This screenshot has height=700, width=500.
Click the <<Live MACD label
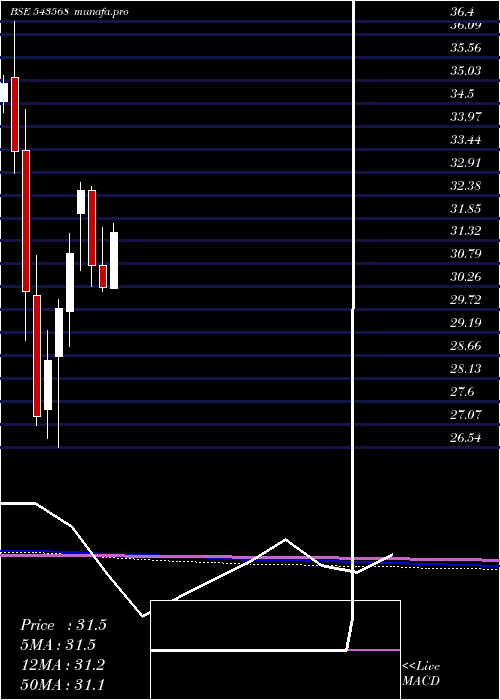[421, 674]
